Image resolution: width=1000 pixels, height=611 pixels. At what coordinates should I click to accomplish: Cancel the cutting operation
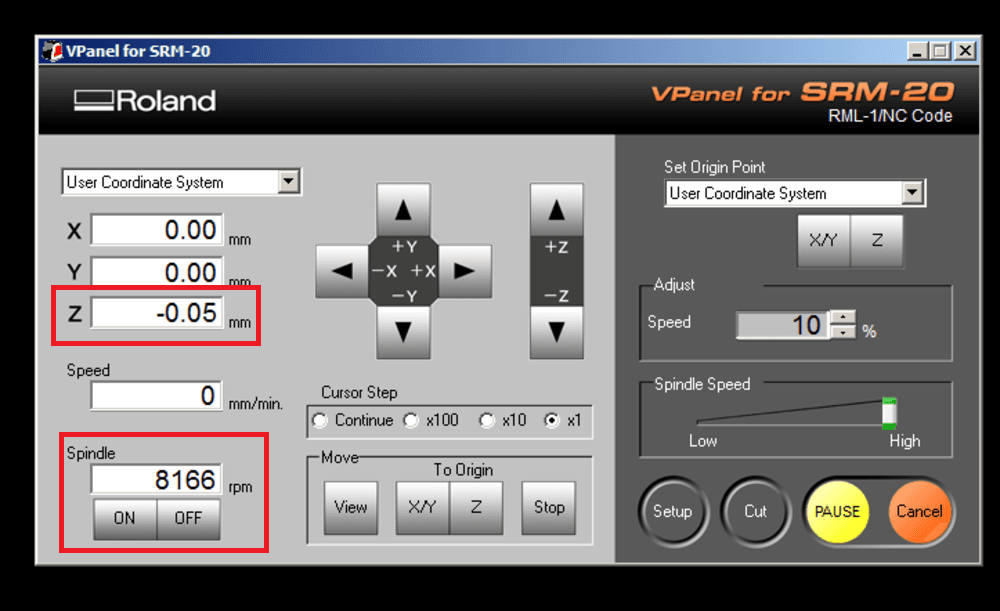[919, 512]
